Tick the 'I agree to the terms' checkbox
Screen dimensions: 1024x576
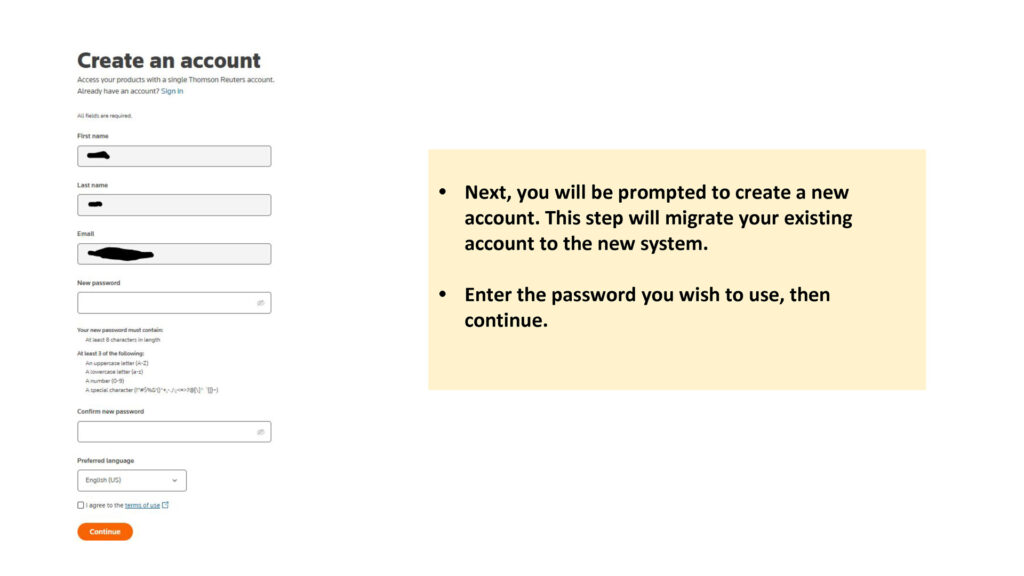81,505
